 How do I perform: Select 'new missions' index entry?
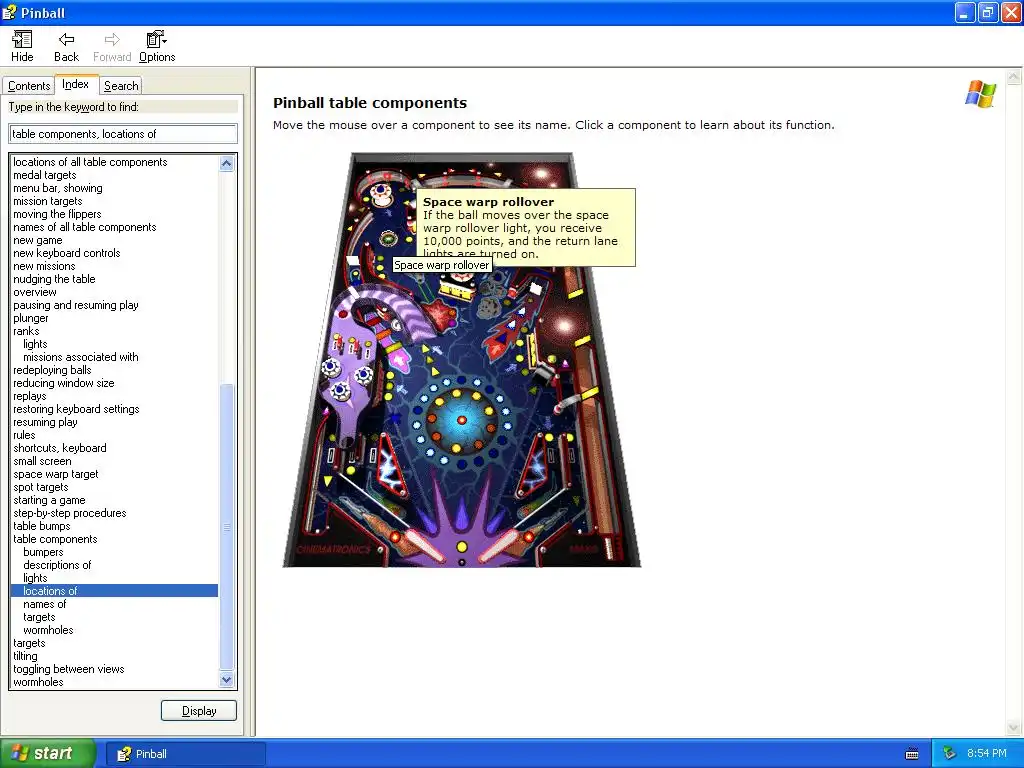[44, 266]
